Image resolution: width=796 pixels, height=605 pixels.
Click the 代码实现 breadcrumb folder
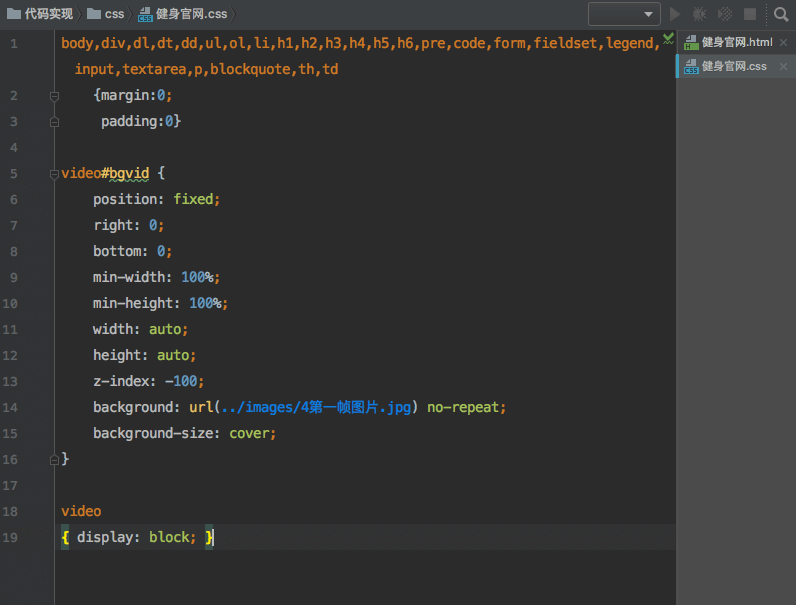pyautogui.click(x=41, y=14)
